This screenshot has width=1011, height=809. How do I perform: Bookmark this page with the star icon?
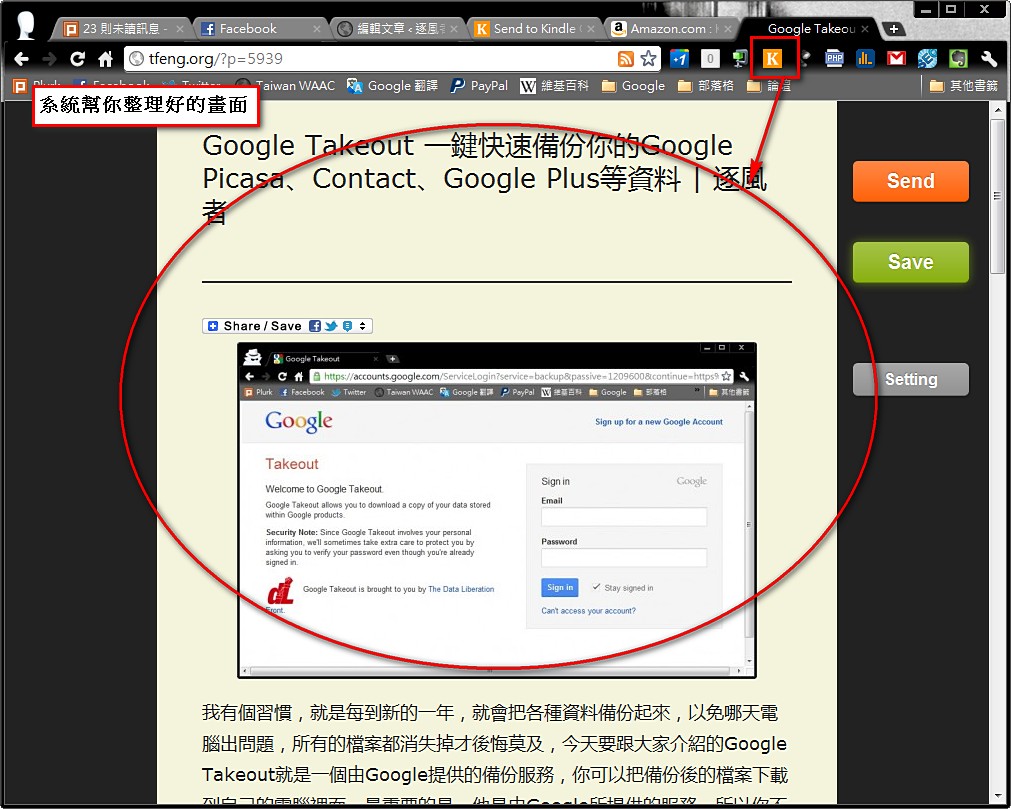[648, 59]
